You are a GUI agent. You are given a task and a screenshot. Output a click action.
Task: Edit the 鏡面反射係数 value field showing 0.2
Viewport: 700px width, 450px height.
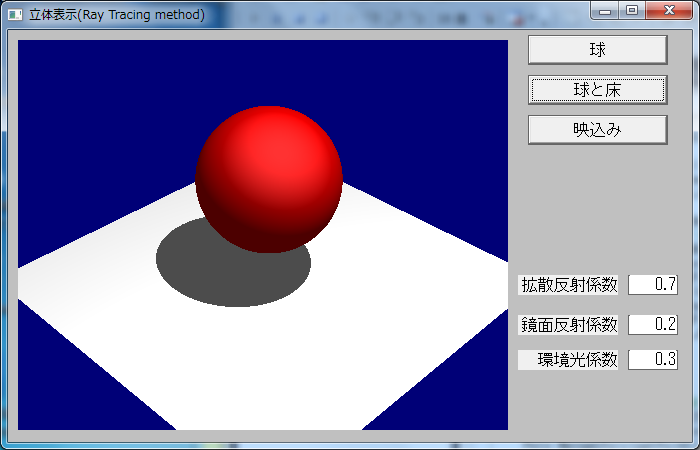[653, 324]
